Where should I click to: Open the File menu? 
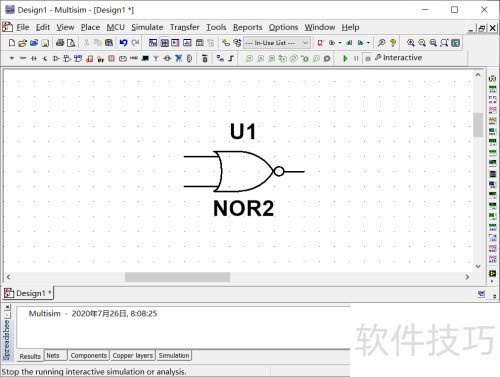point(23,27)
